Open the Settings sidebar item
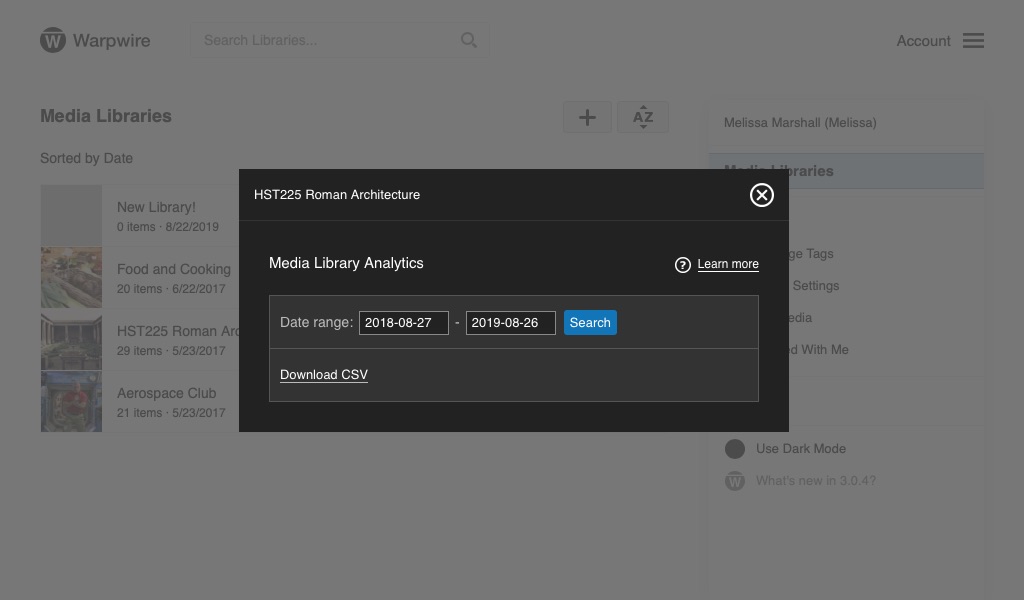This screenshot has width=1024, height=600. click(x=815, y=285)
